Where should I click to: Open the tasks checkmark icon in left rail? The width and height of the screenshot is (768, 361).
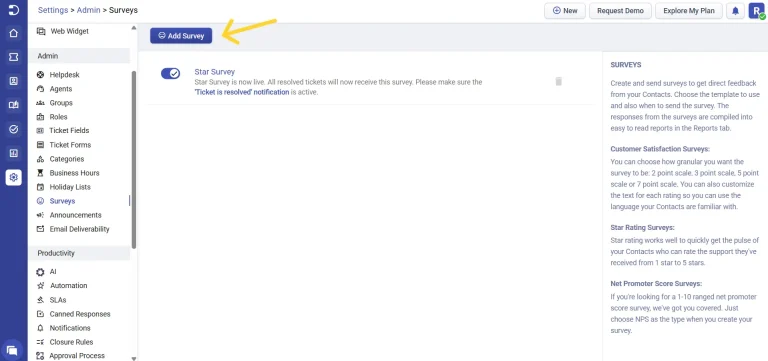[x=14, y=129]
